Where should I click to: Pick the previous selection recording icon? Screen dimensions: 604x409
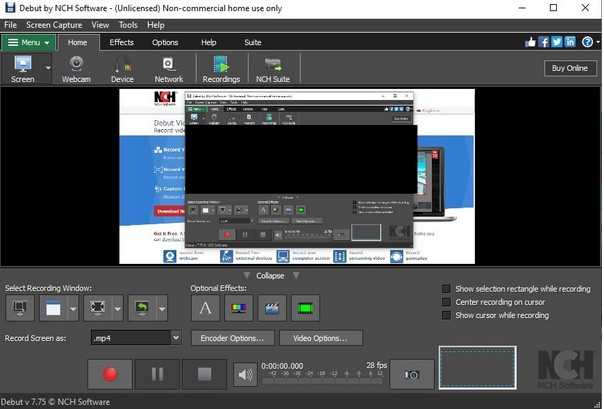142,308
